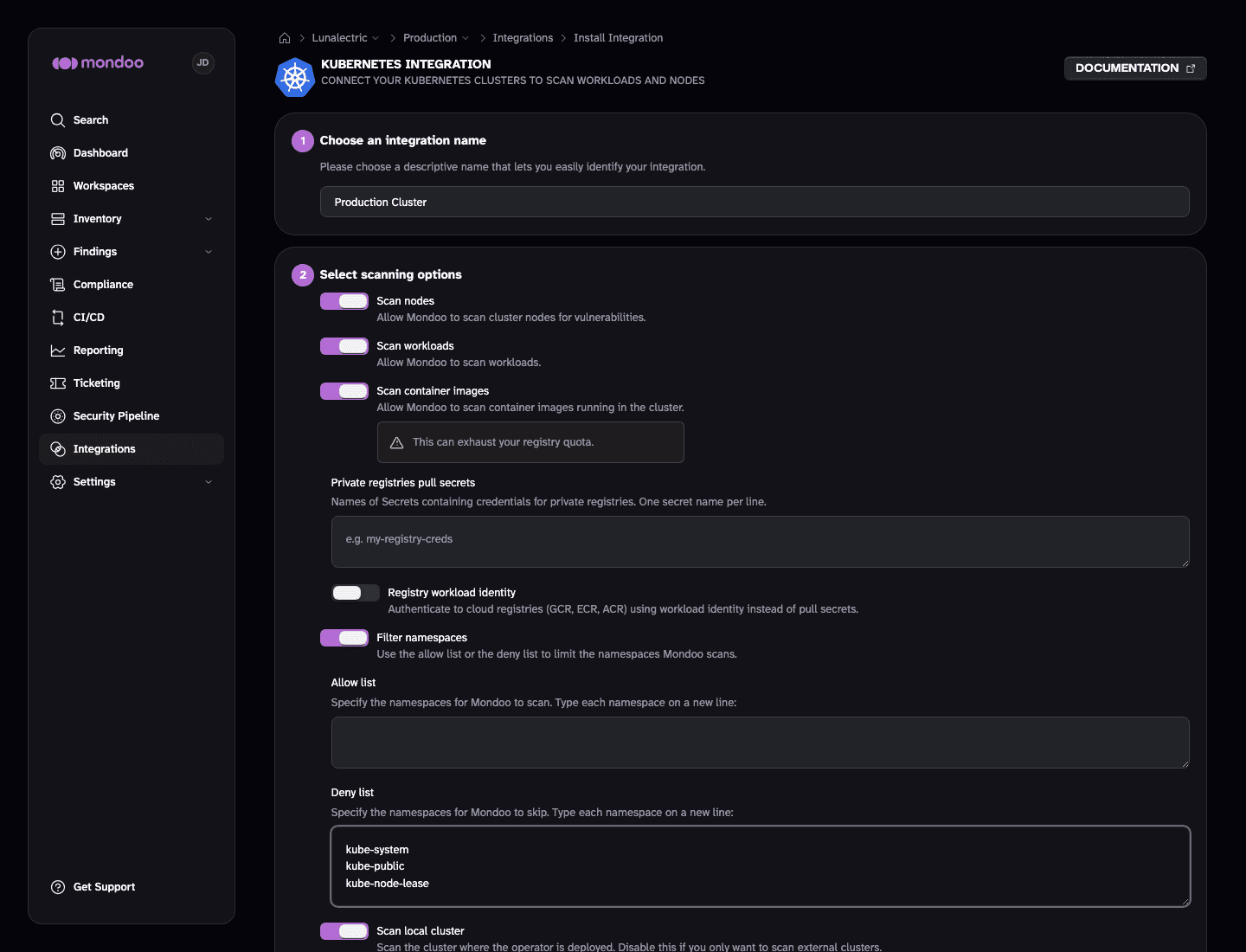The height and width of the screenshot is (952, 1246).
Task: Click 'Choose an integration name' heading
Action: click(x=403, y=140)
